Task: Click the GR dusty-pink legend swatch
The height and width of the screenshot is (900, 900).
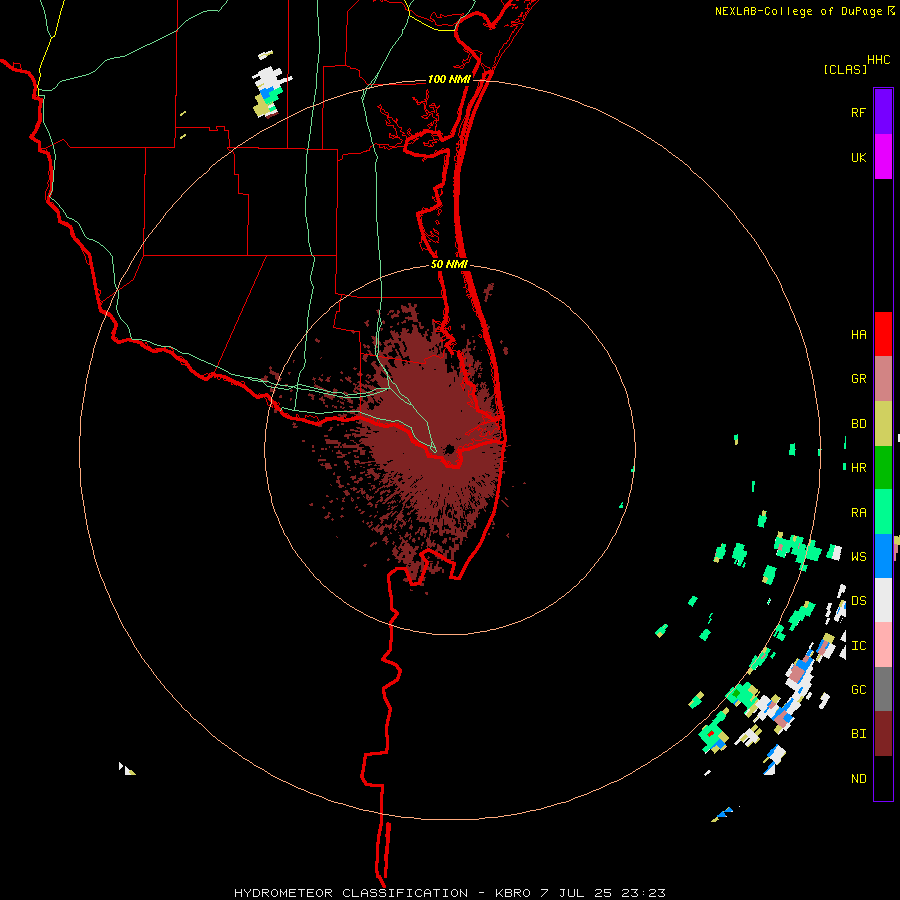Action: click(x=883, y=379)
